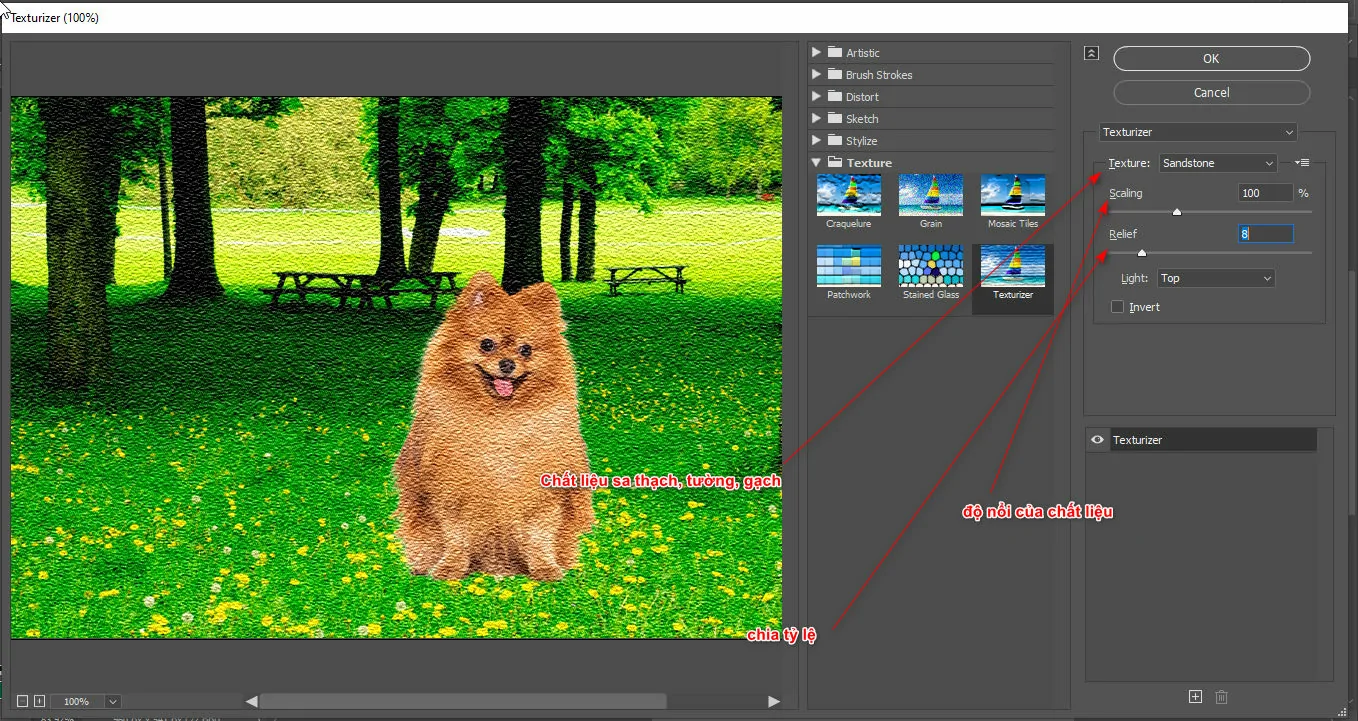Select the Stained Glass texture filter
This screenshot has height=721, width=1358.
[x=930, y=267]
